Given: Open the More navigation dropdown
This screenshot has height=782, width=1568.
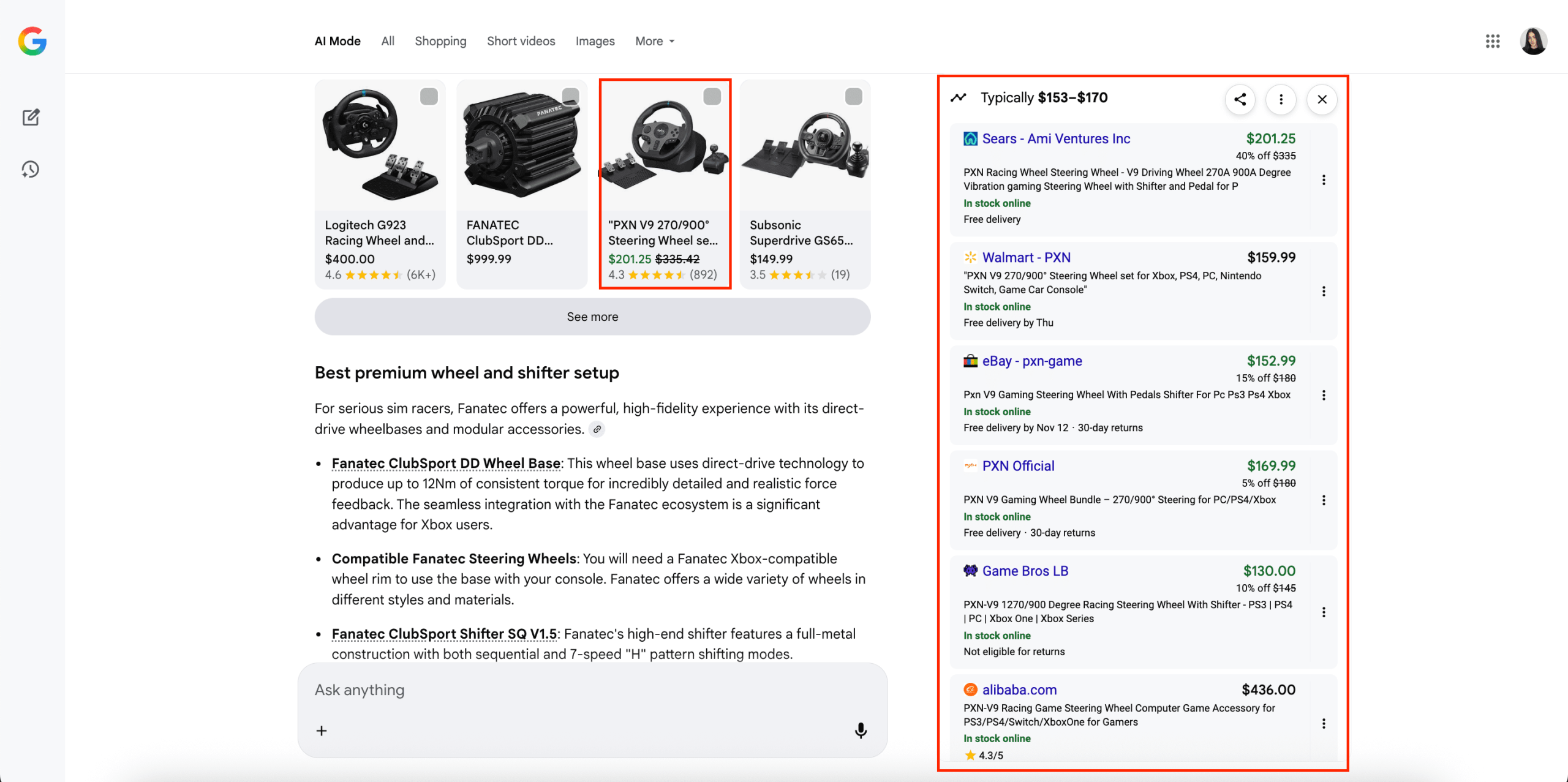Looking at the screenshot, I should pyautogui.click(x=654, y=41).
